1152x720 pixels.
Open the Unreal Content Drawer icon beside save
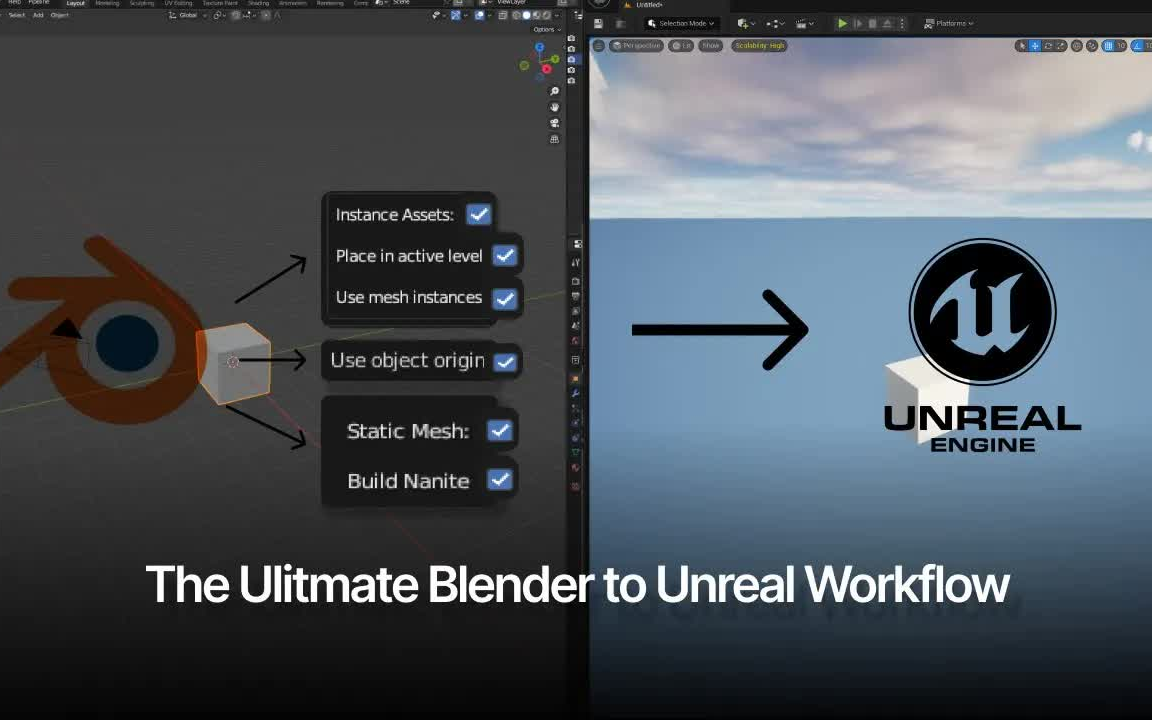tap(621, 24)
